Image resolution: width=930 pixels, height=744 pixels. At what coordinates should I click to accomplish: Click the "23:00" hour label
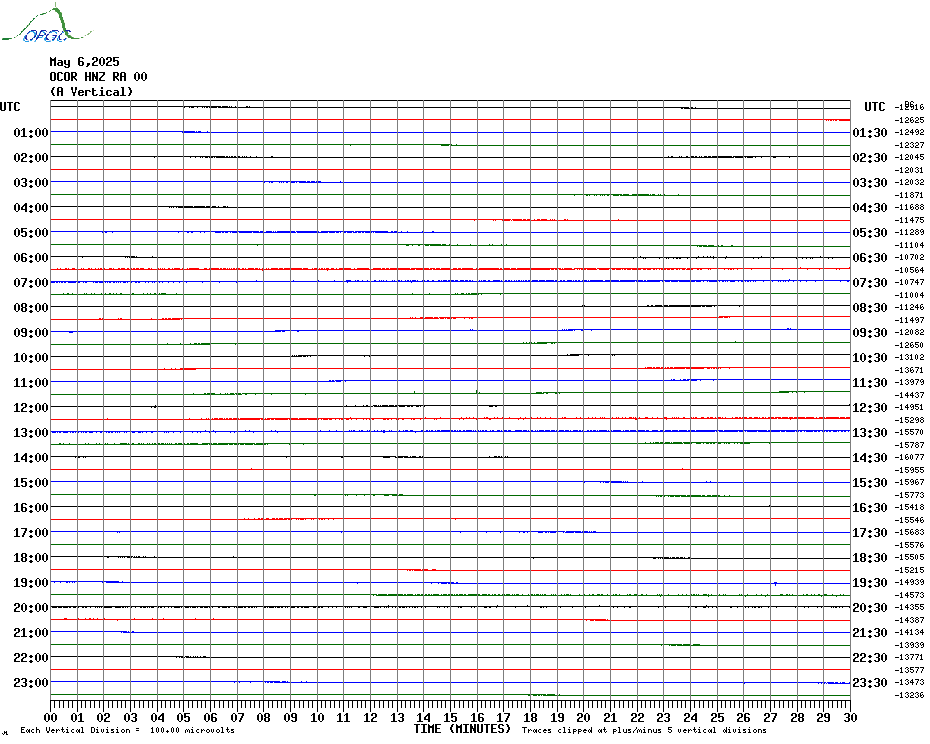(x=31, y=682)
